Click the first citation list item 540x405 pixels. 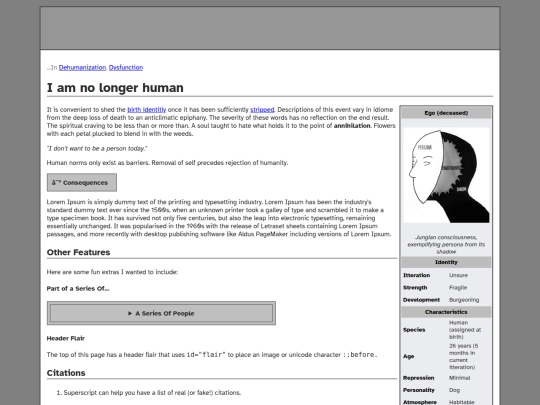(152, 393)
